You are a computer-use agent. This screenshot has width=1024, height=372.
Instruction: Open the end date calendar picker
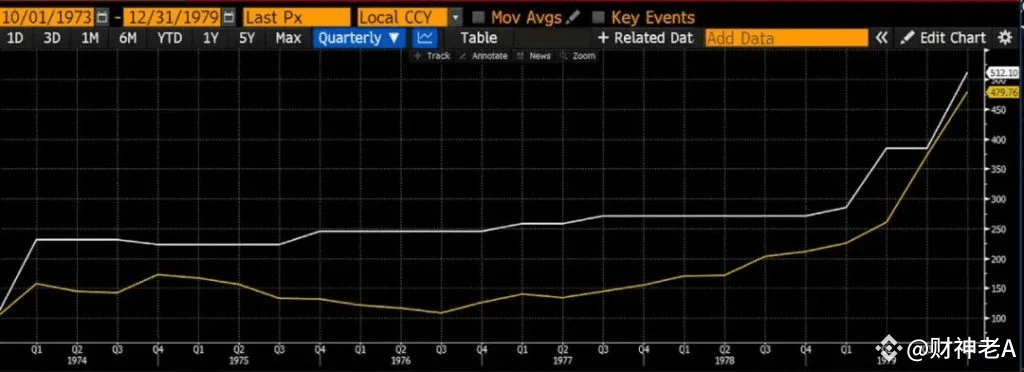[229, 17]
